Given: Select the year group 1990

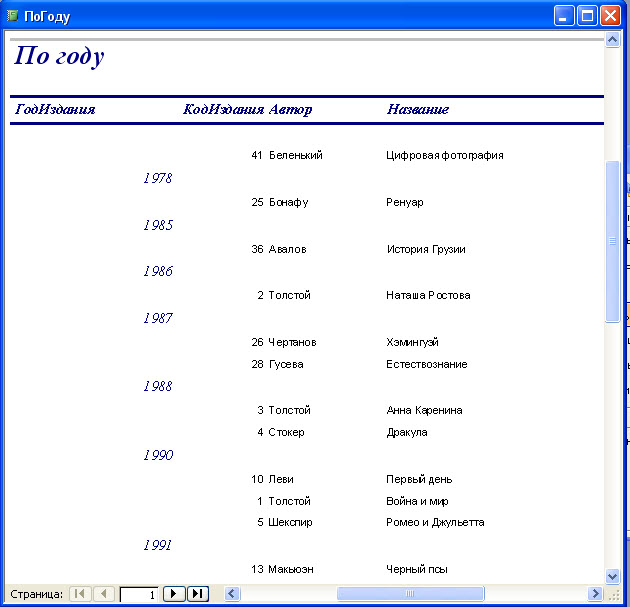Looking at the screenshot, I should coord(158,455).
